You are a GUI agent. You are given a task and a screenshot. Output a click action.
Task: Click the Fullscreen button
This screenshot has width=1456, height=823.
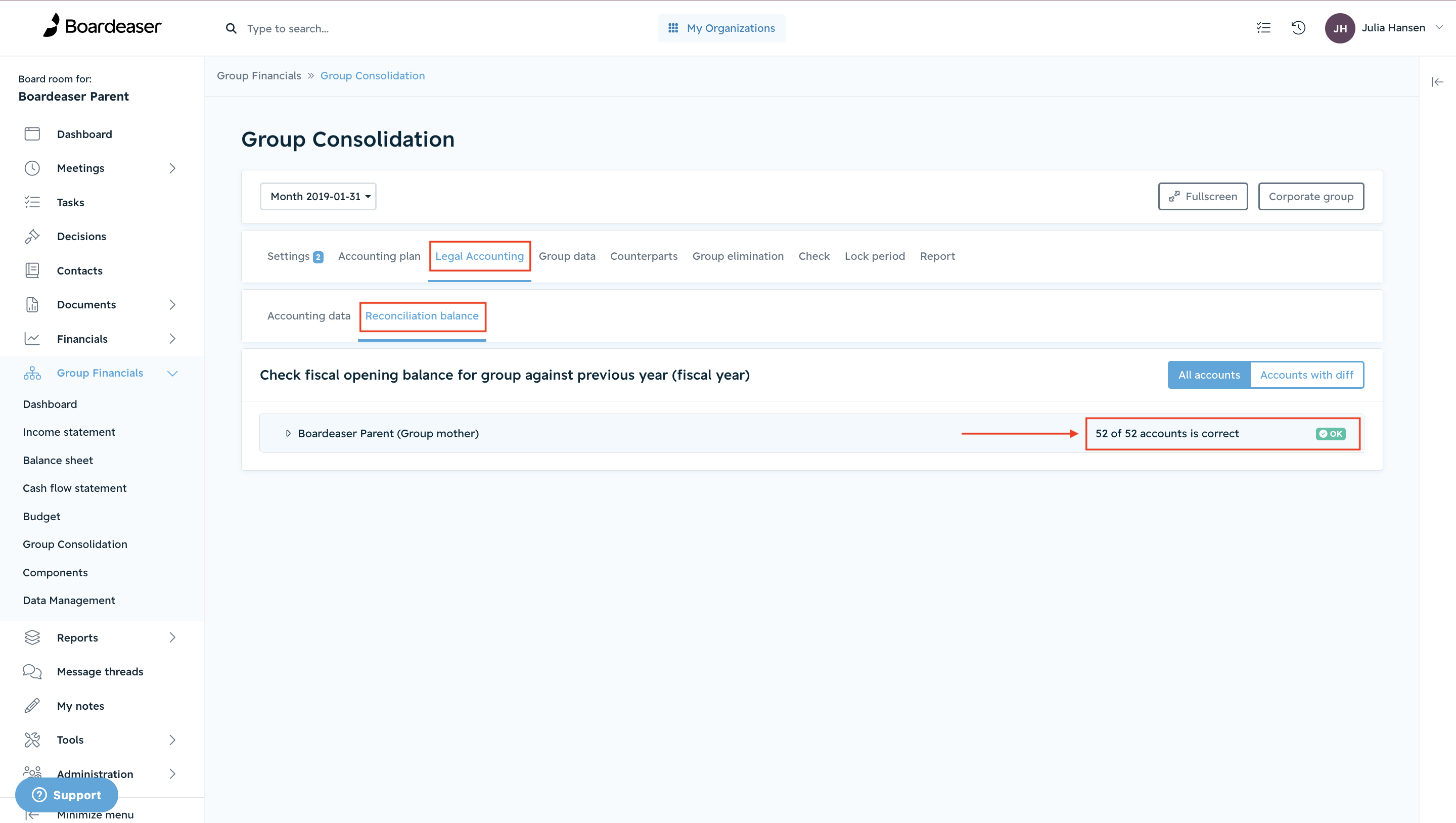(1203, 196)
